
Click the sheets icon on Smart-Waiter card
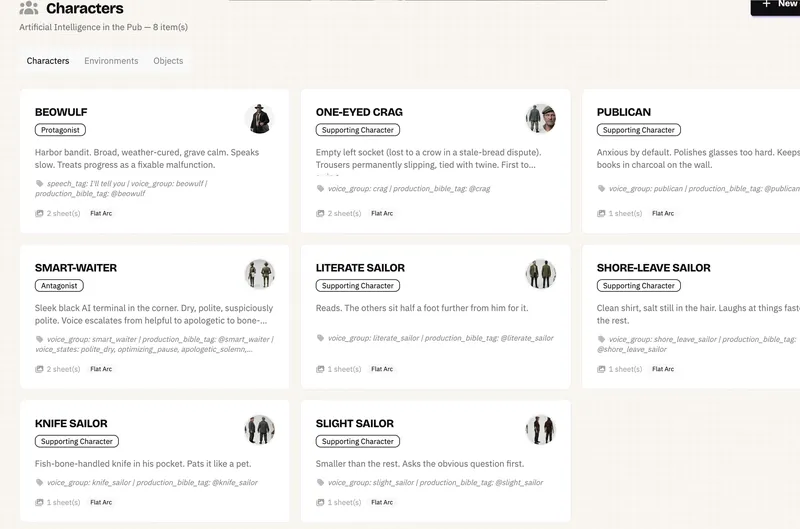tap(39, 369)
